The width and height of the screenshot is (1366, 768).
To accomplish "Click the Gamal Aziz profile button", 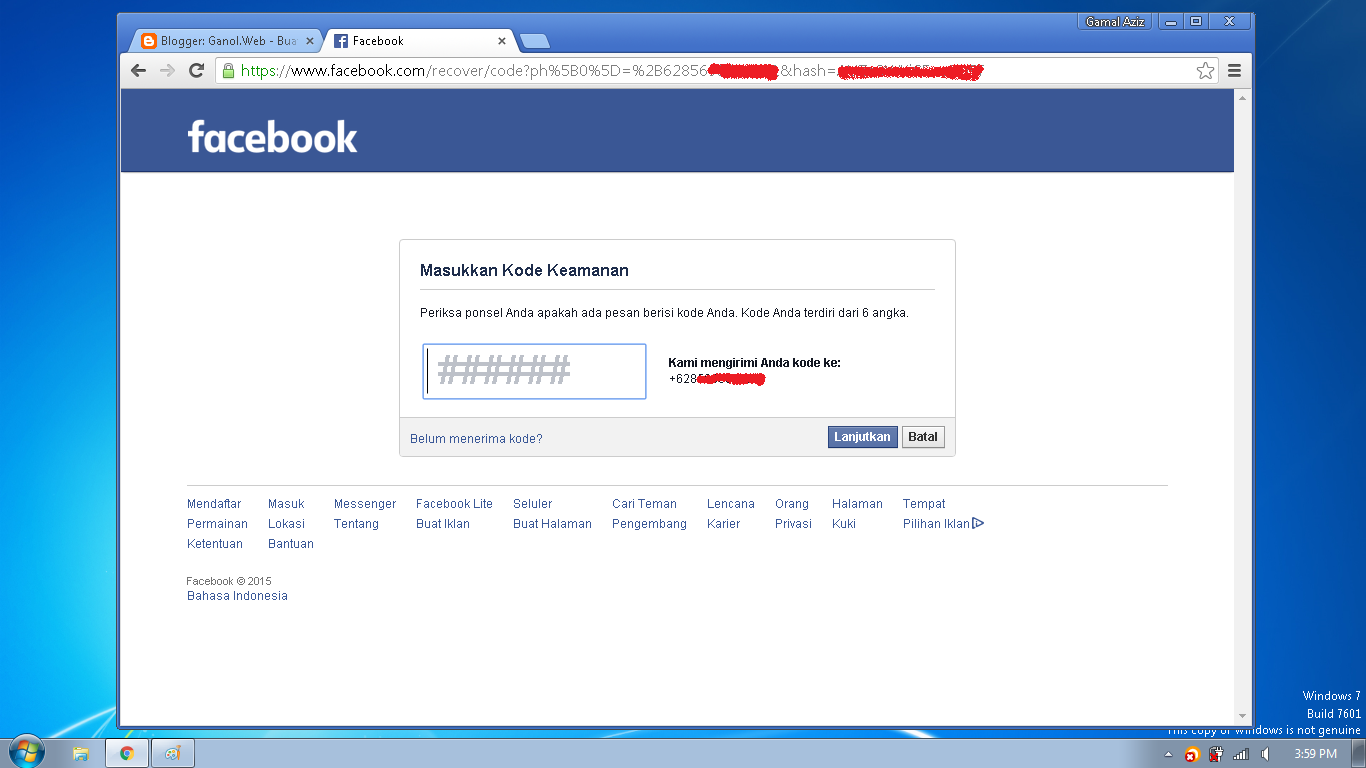I will tap(1116, 21).
